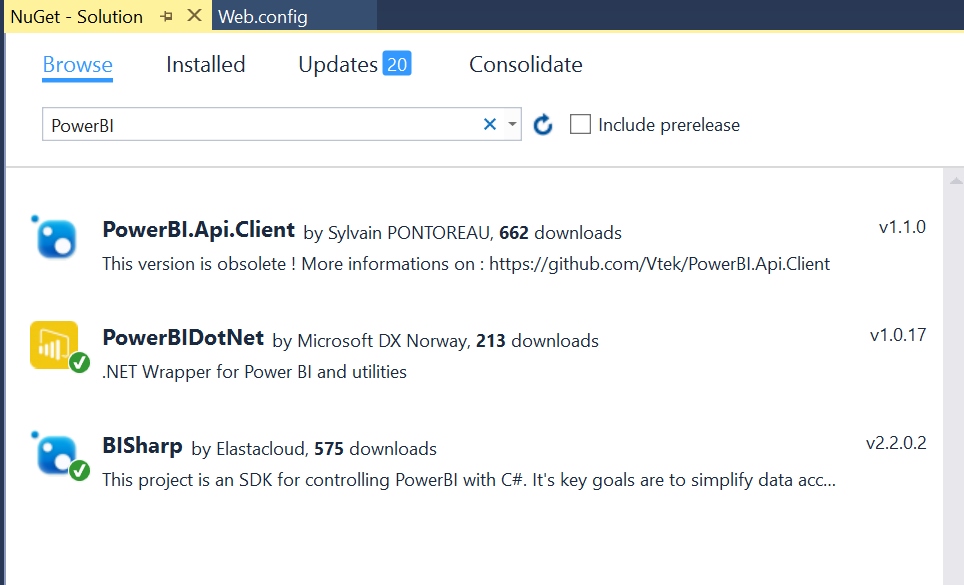The width and height of the screenshot is (964, 585).
Task: Switch to the Web.config document tab
Action: click(x=263, y=17)
